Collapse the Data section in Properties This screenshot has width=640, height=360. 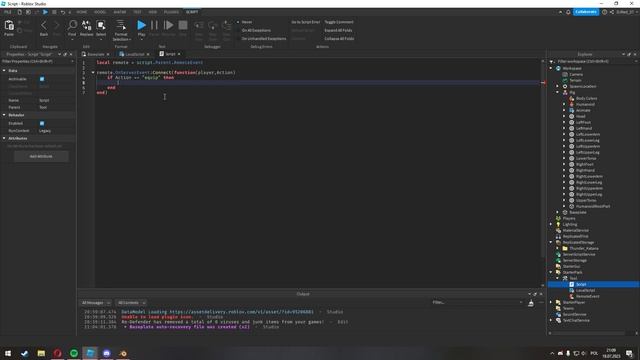[4, 71]
